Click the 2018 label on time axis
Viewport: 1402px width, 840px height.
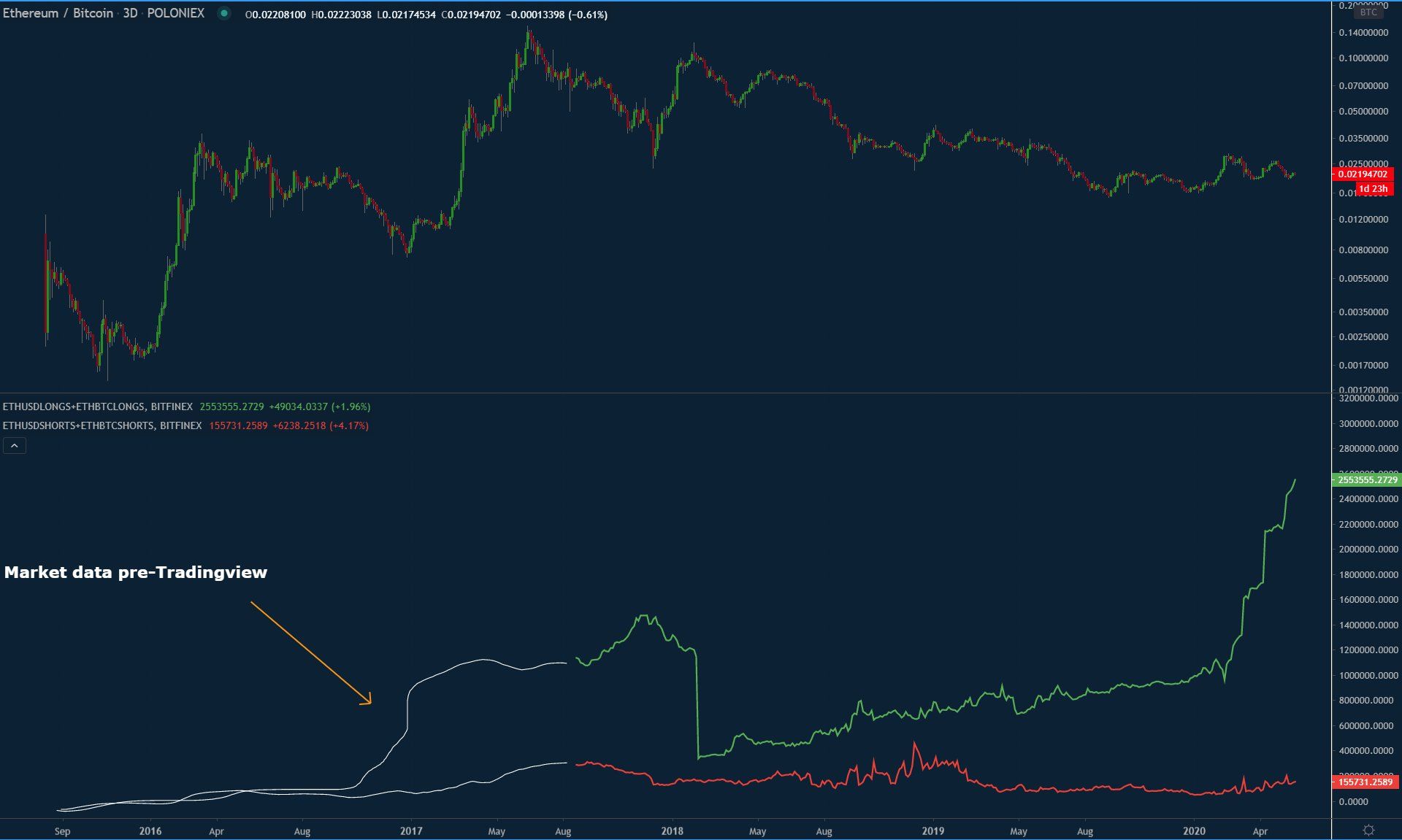pos(672,831)
